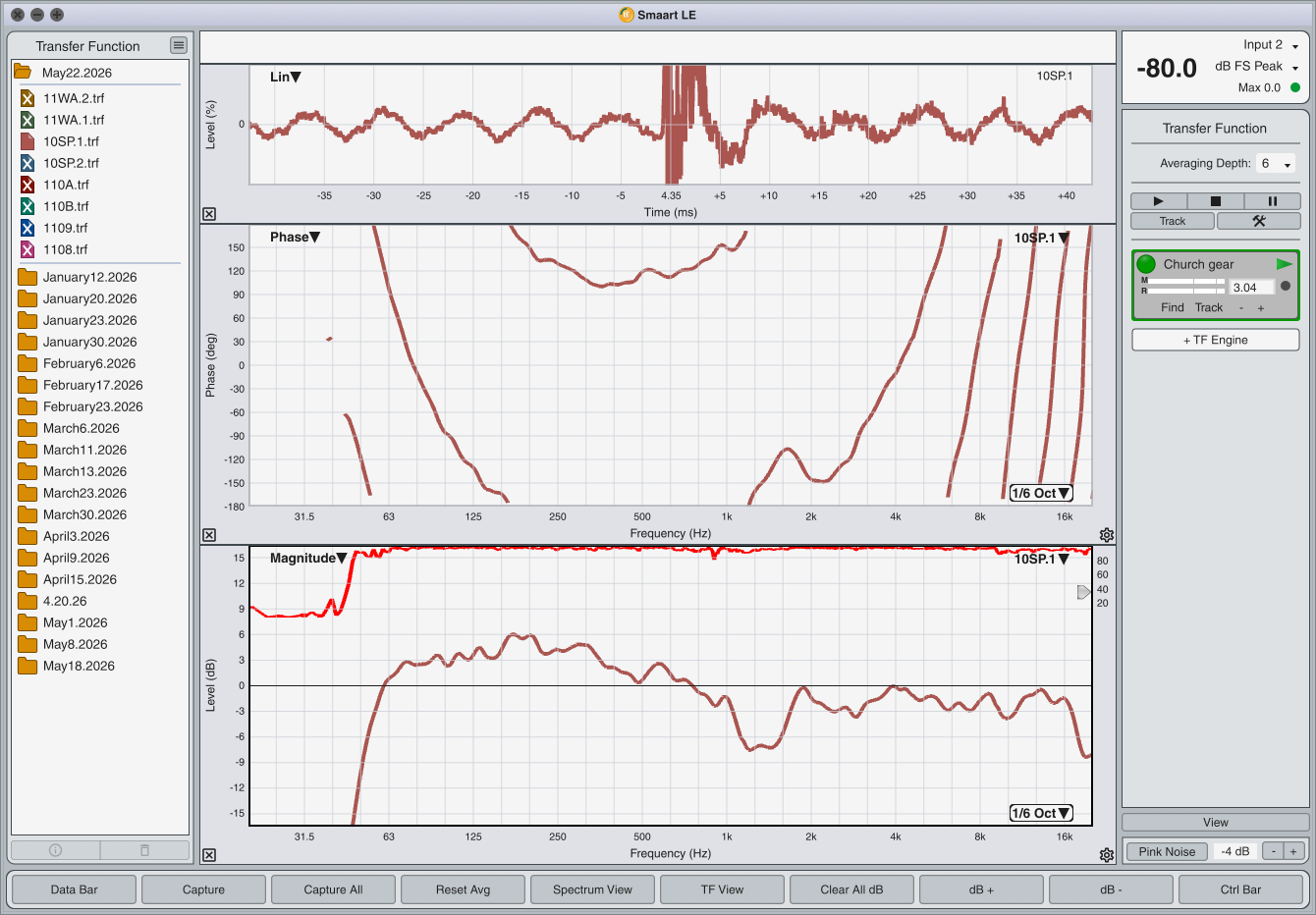
Task: Click the info icon below the file list
Action: [55, 850]
